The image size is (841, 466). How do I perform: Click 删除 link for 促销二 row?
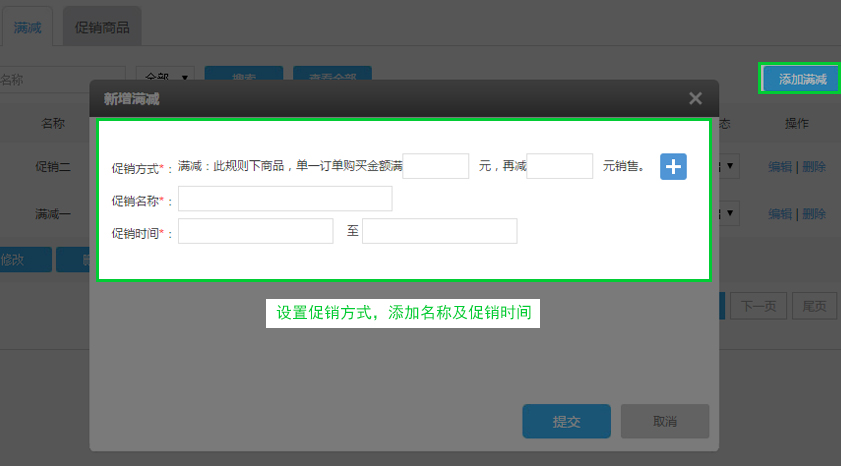coord(814,166)
